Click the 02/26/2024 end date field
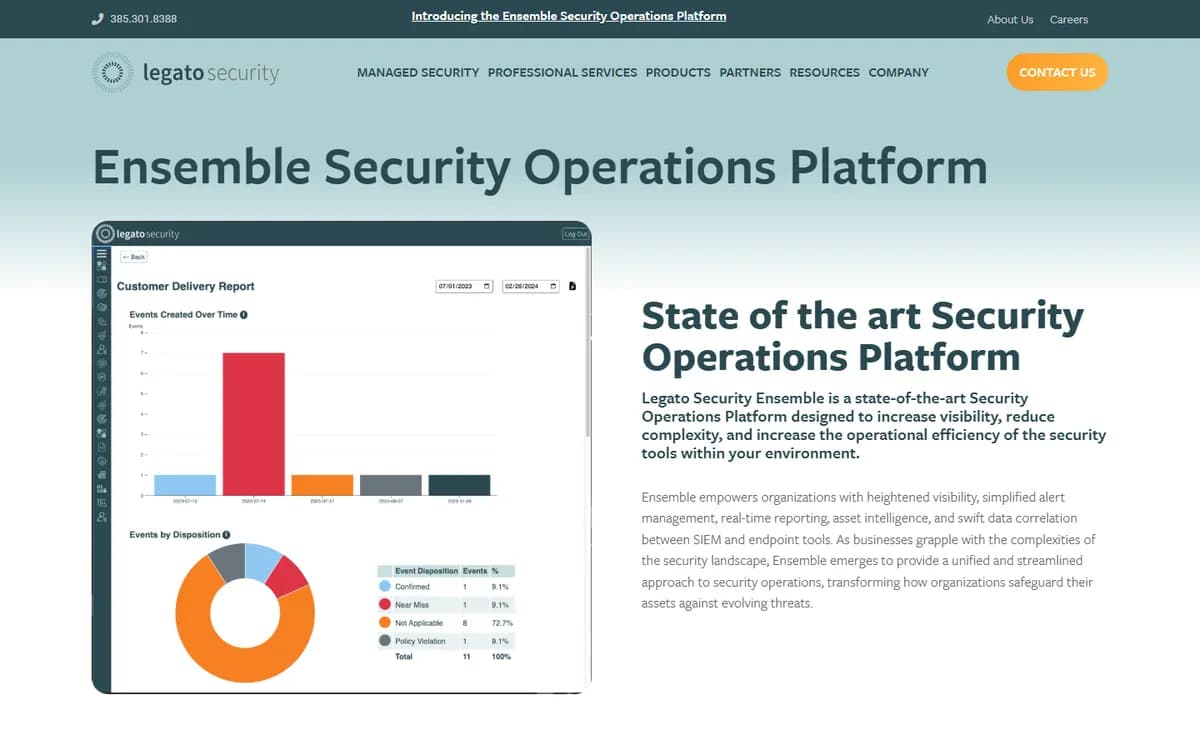The image size is (1200, 750). coord(530,286)
